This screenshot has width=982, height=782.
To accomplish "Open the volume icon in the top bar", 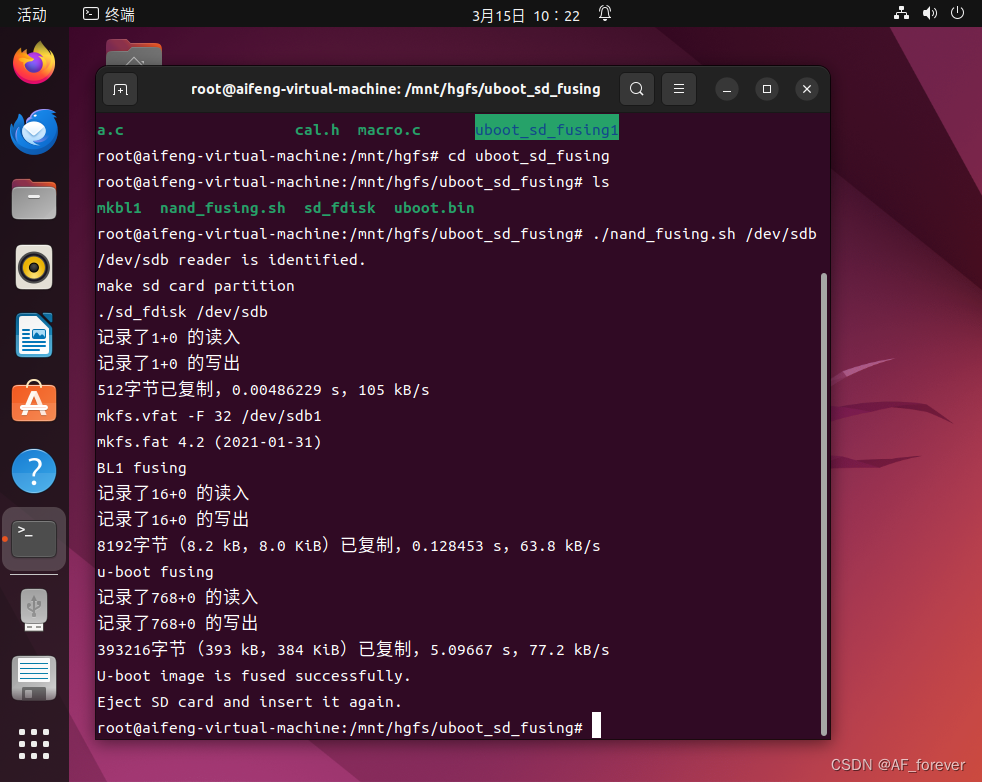I will 929,13.
